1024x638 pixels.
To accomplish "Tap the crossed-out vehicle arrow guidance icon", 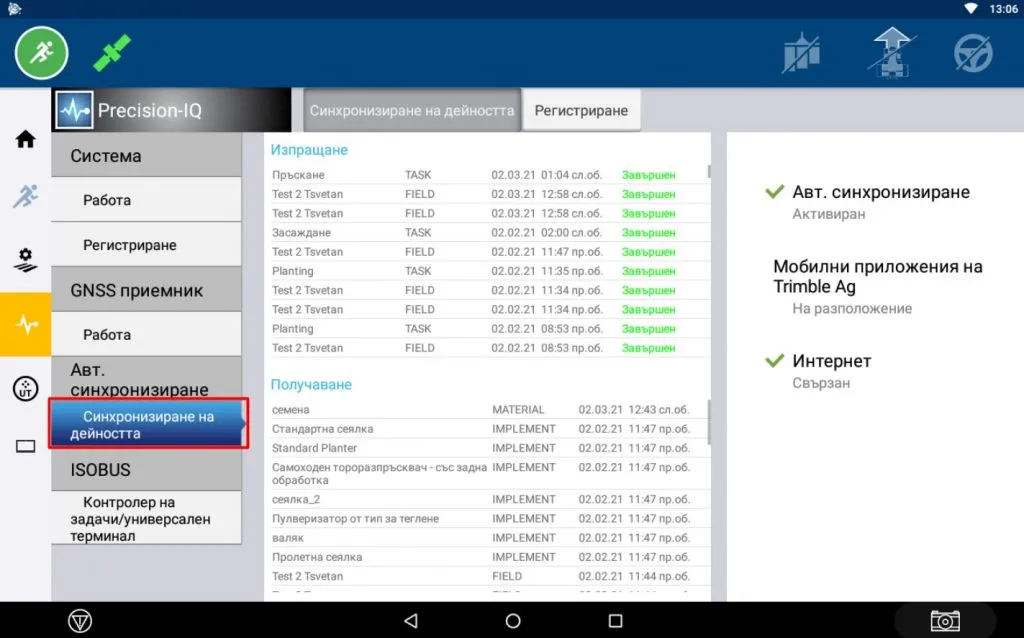I will click(x=891, y=53).
